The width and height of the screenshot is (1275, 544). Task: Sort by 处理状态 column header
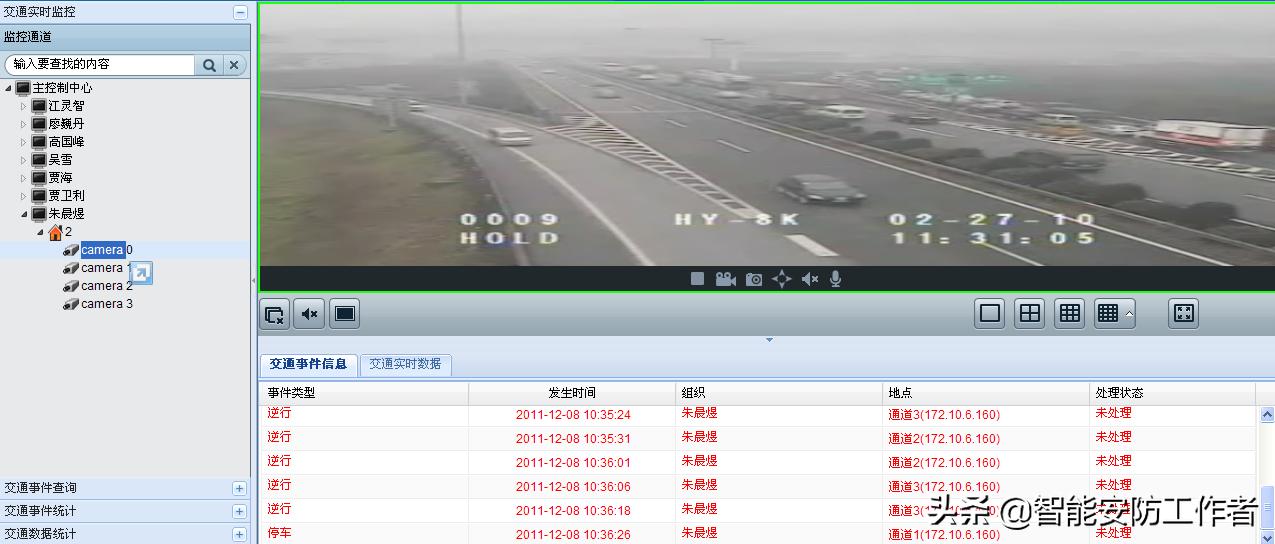1172,393
